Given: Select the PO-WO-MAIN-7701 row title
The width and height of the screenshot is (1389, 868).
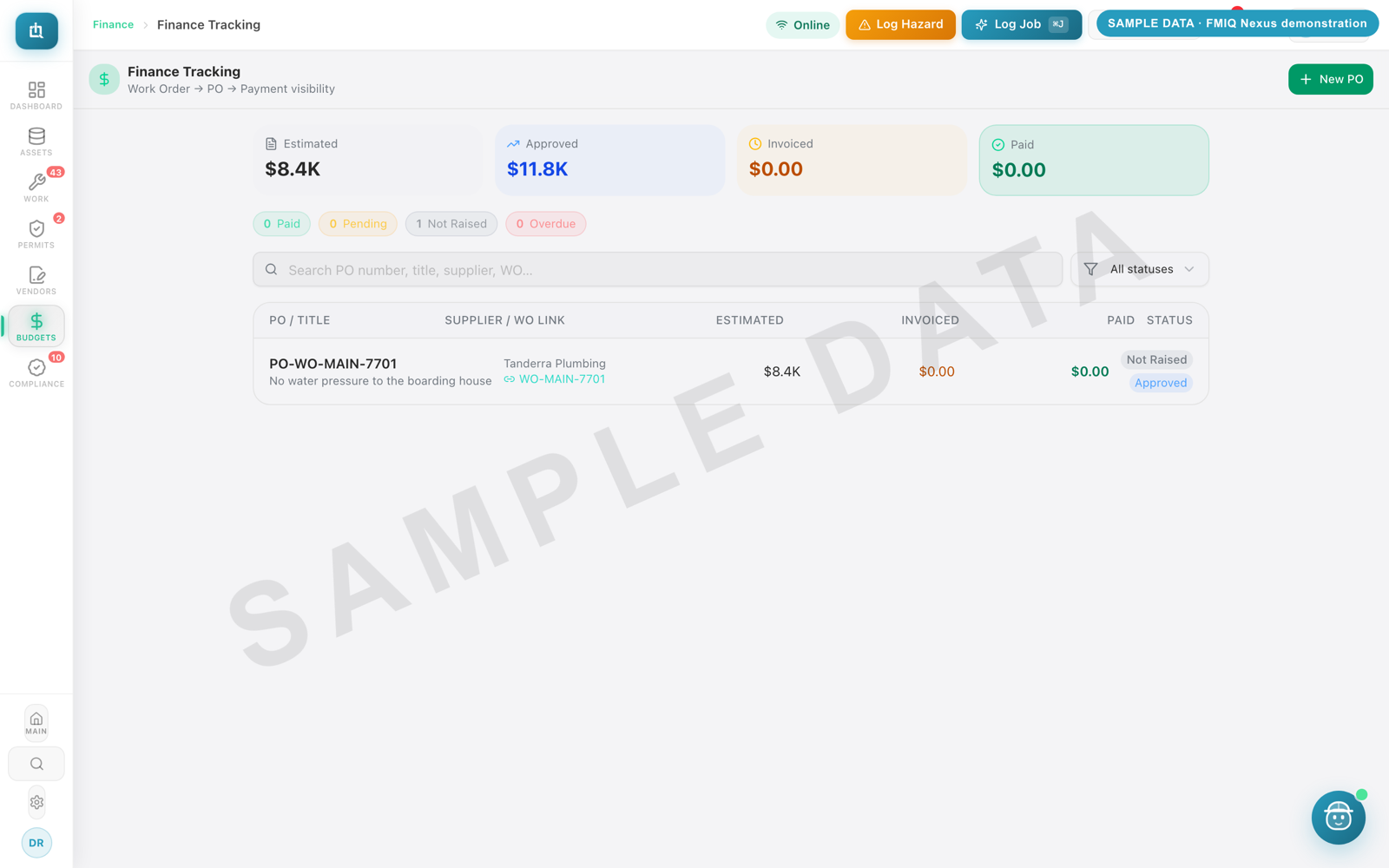Looking at the screenshot, I should 333,364.
